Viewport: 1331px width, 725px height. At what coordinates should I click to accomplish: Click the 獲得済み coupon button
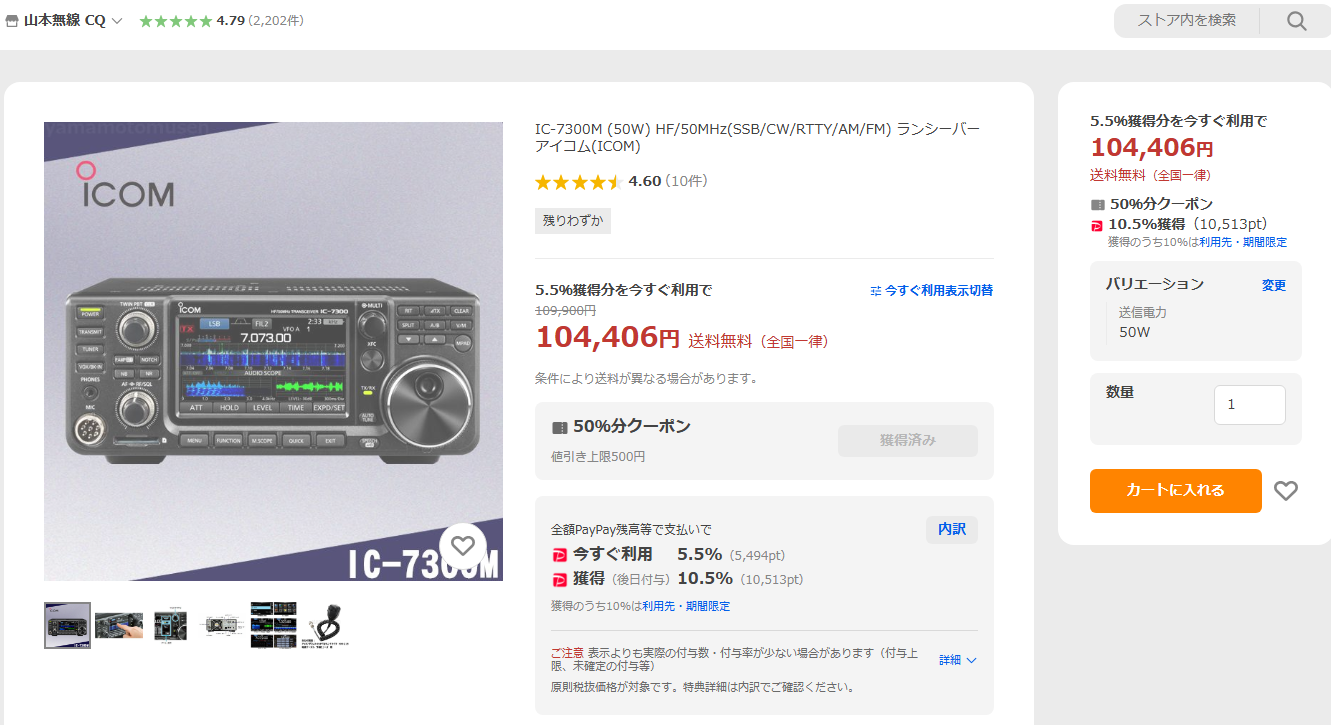tap(908, 440)
